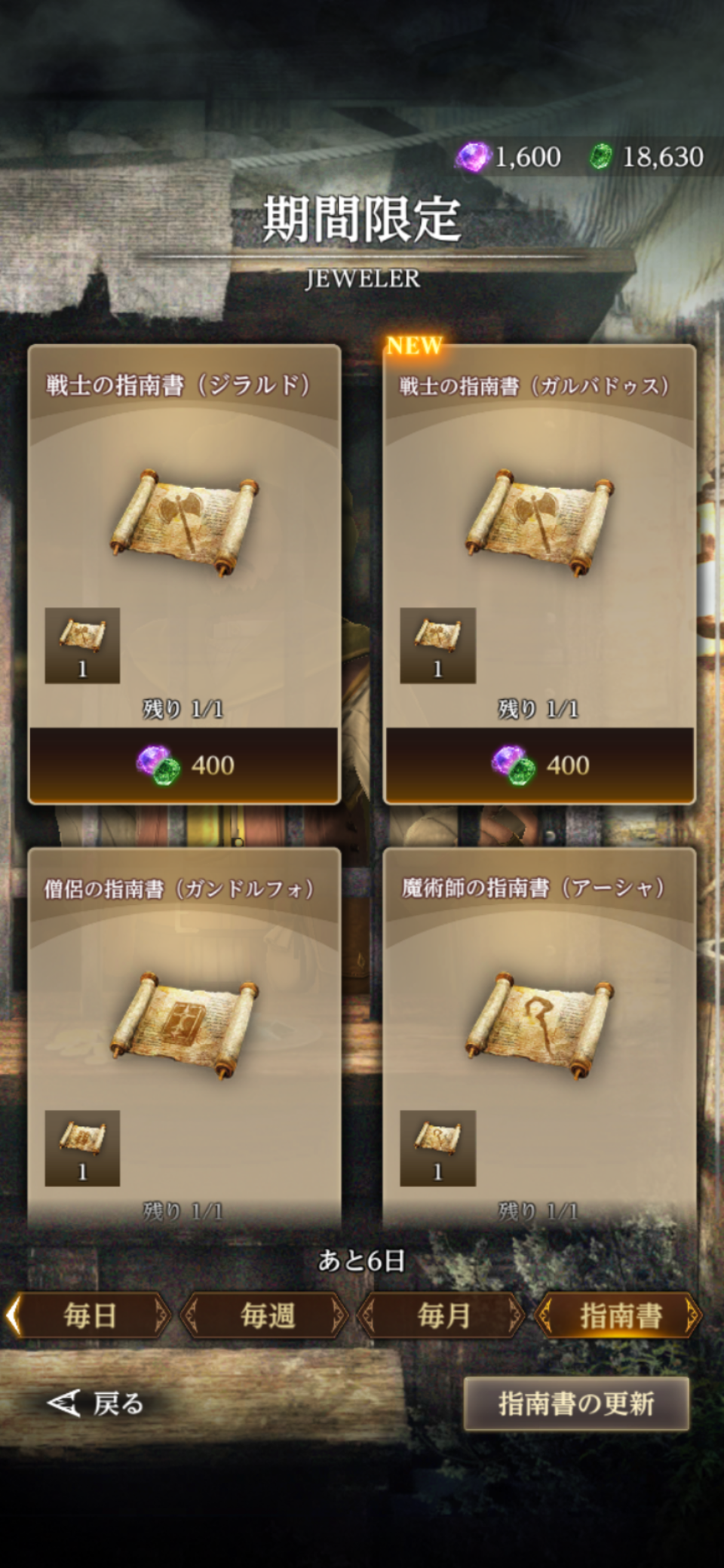Viewport: 724px width, 1568px height.
Task: Switch to the 毎週 tab
Action: tap(267, 1315)
